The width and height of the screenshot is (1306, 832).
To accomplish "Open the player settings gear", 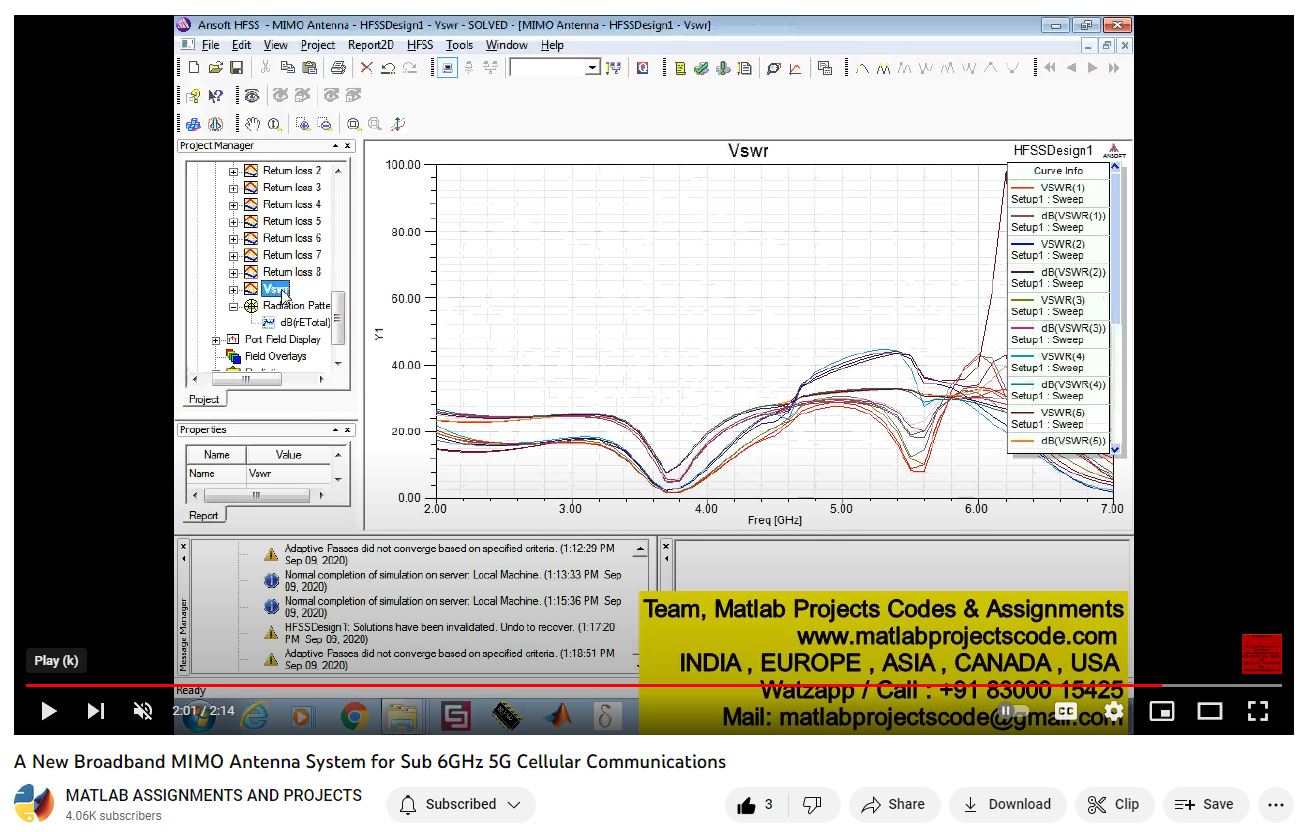I will pos(1114,711).
